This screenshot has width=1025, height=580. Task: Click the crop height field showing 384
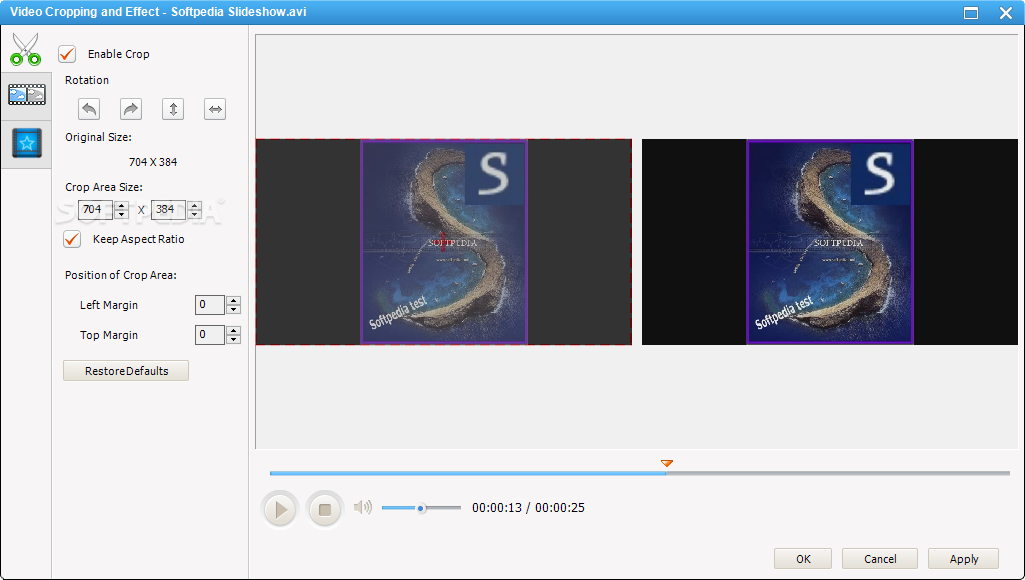[169, 209]
